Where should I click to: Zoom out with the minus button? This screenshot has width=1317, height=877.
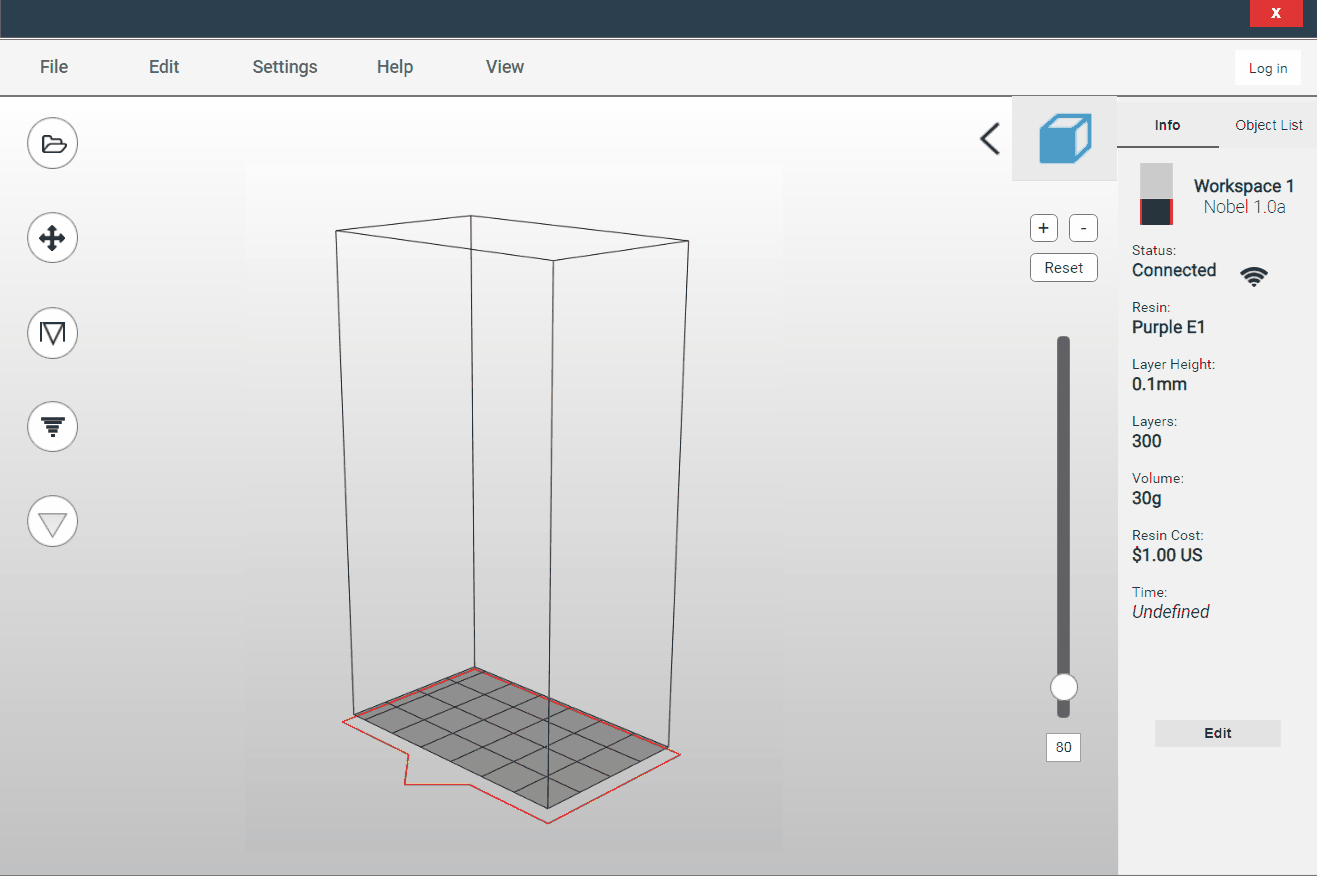tap(1083, 228)
